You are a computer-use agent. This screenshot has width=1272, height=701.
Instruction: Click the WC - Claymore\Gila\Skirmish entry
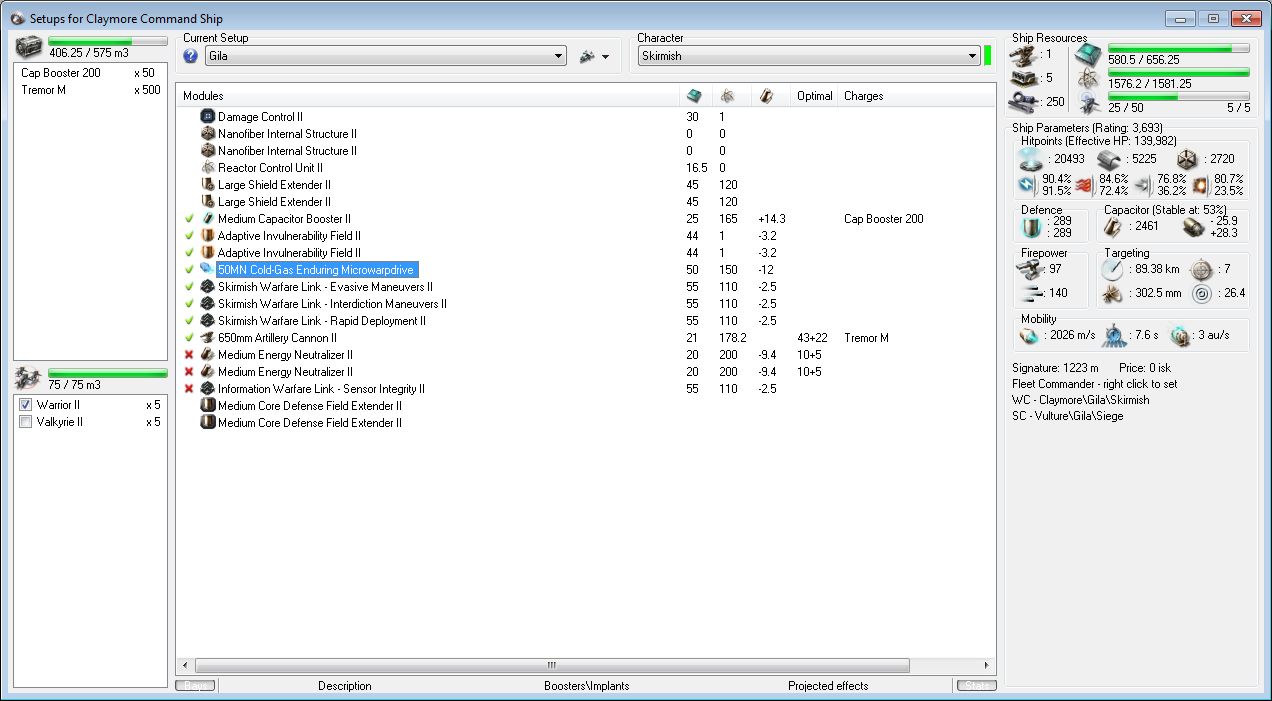click(x=1081, y=400)
